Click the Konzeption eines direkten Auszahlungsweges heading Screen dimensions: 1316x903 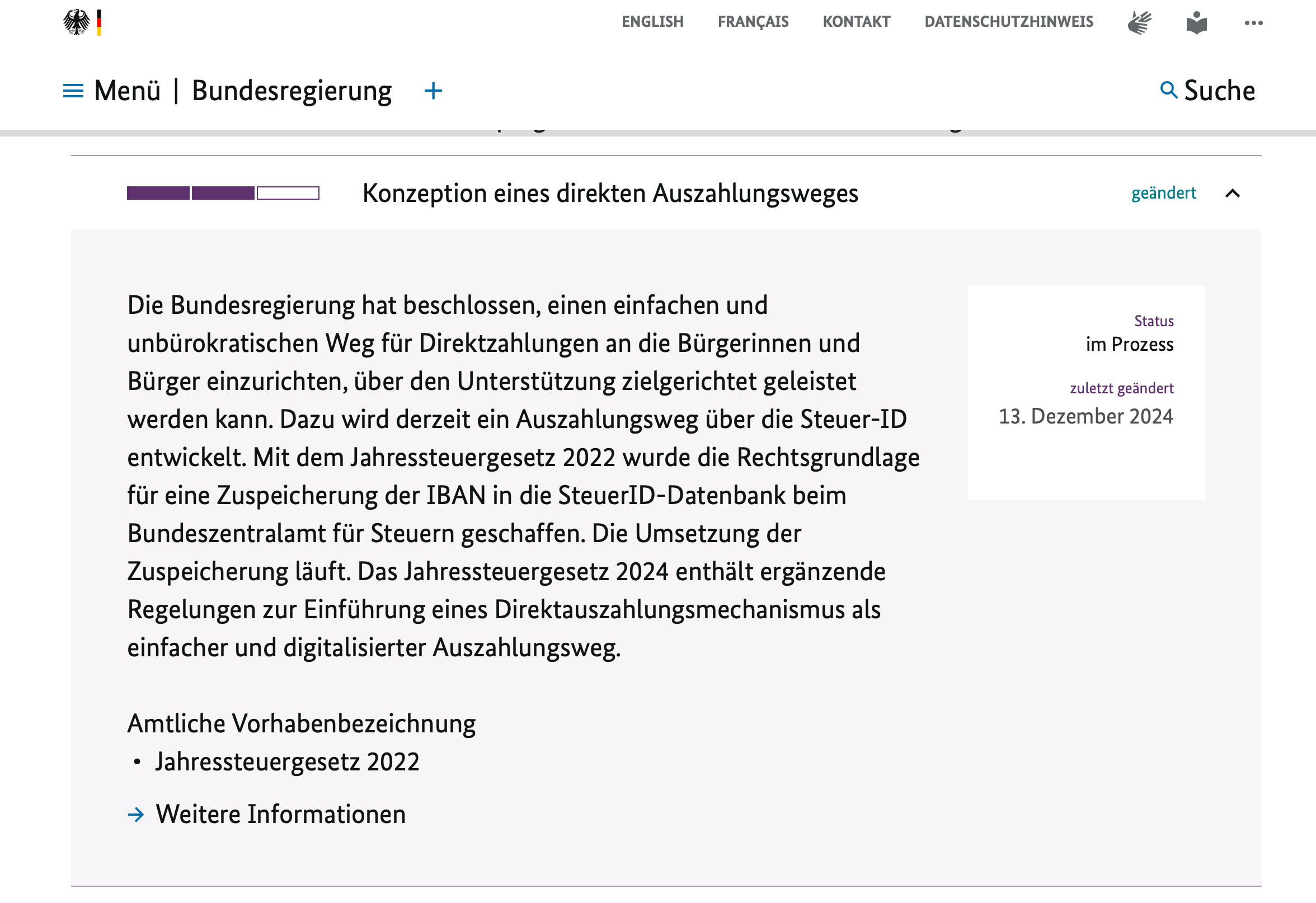tap(610, 194)
